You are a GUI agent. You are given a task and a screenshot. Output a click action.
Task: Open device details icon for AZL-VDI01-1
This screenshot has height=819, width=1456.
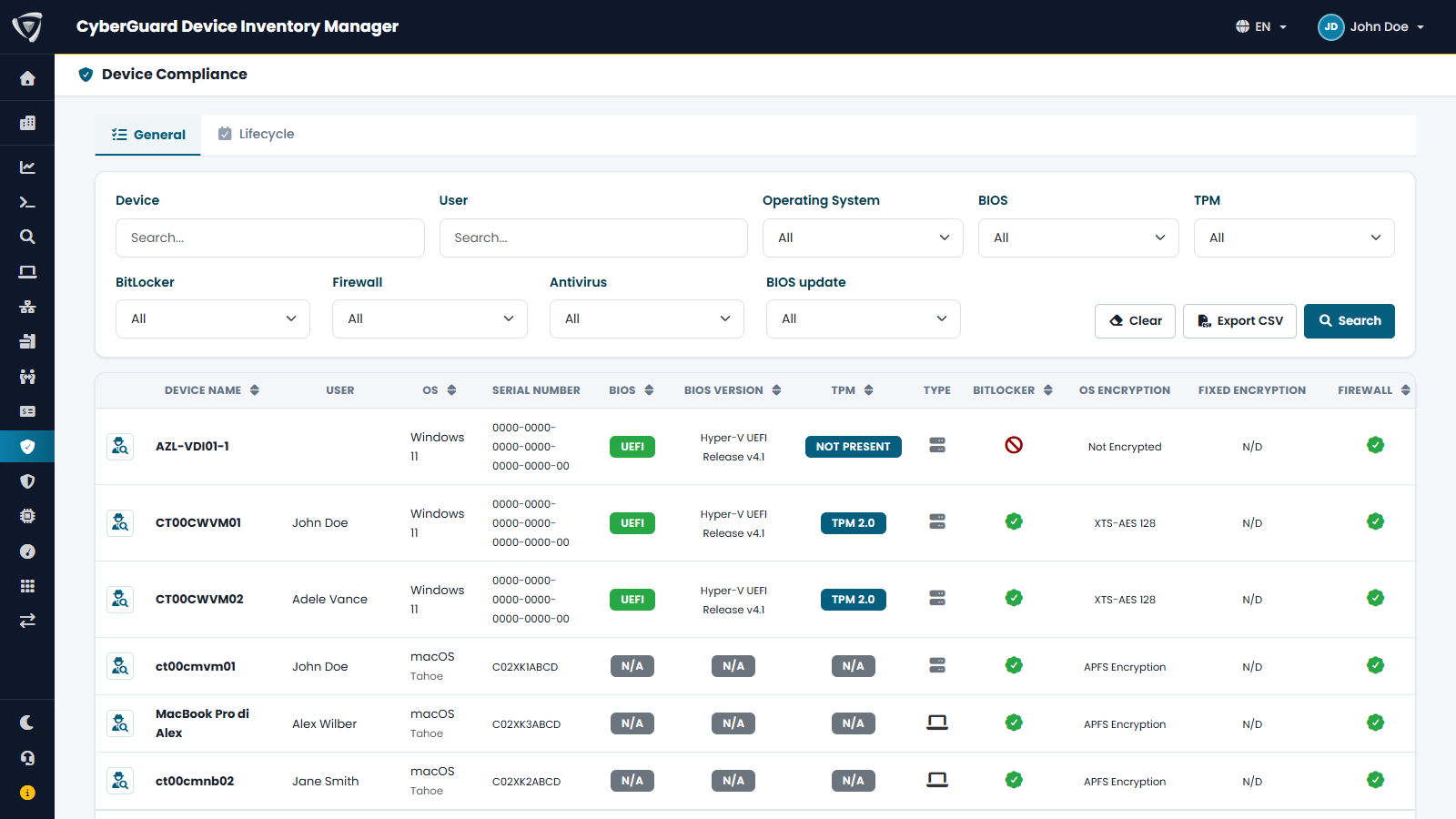pyautogui.click(x=120, y=446)
